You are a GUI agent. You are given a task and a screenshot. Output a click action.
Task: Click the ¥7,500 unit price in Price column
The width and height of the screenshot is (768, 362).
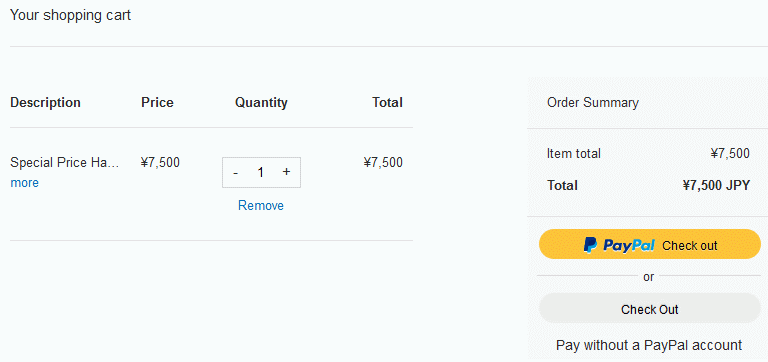coord(160,163)
